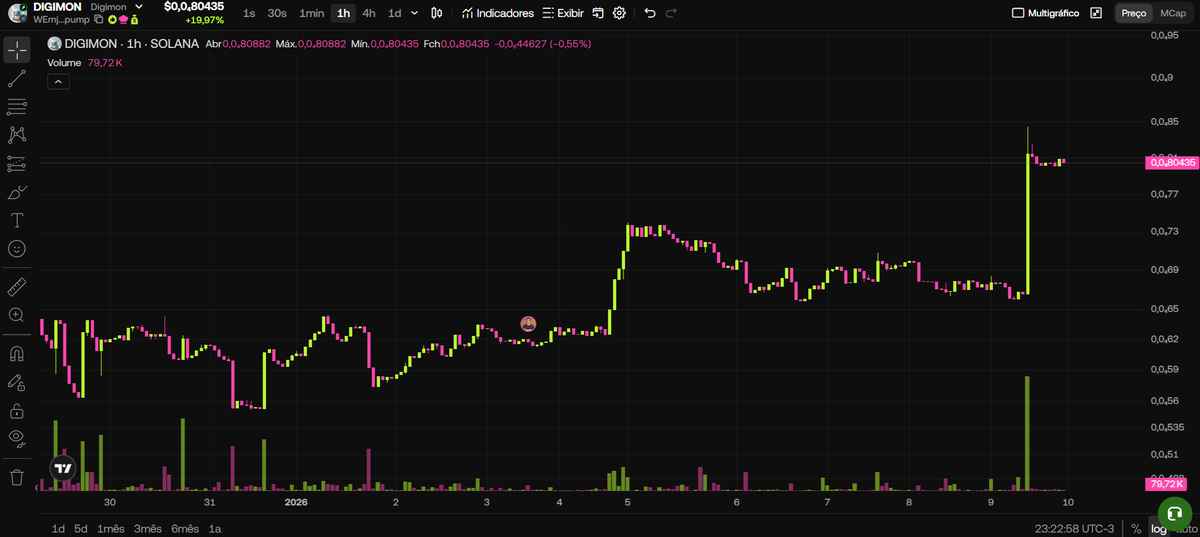Set range to 1mês

[x=111, y=528]
